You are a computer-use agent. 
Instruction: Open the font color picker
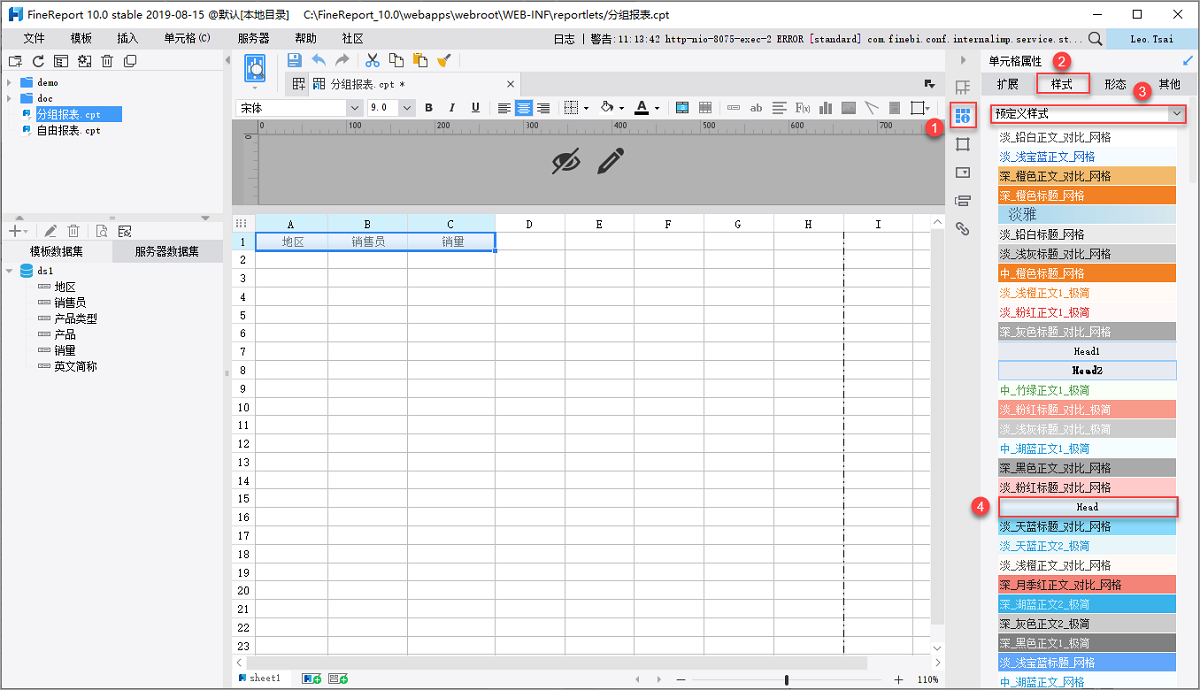[x=647, y=107]
